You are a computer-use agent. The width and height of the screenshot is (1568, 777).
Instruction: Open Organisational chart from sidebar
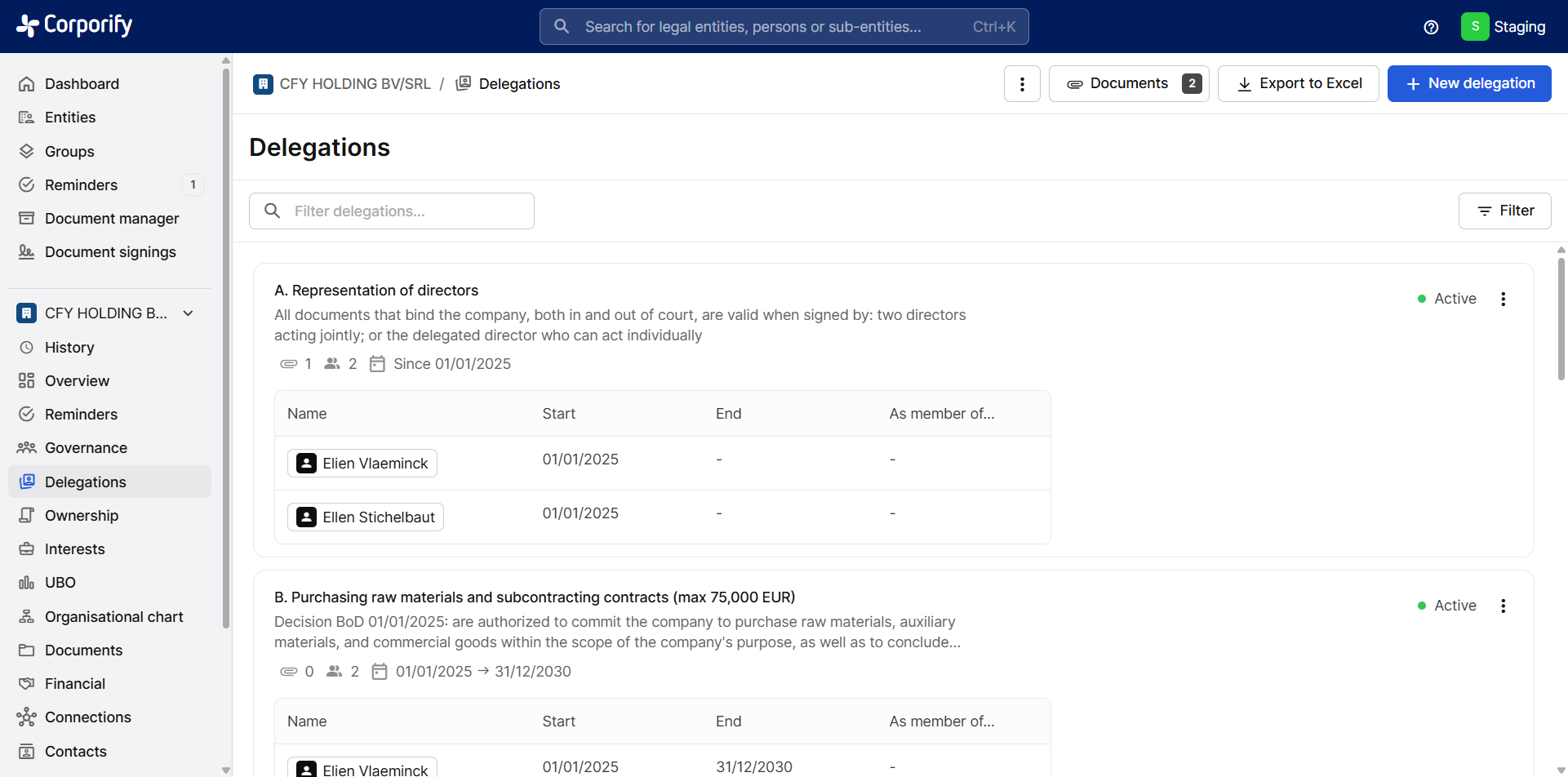(x=113, y=617)
